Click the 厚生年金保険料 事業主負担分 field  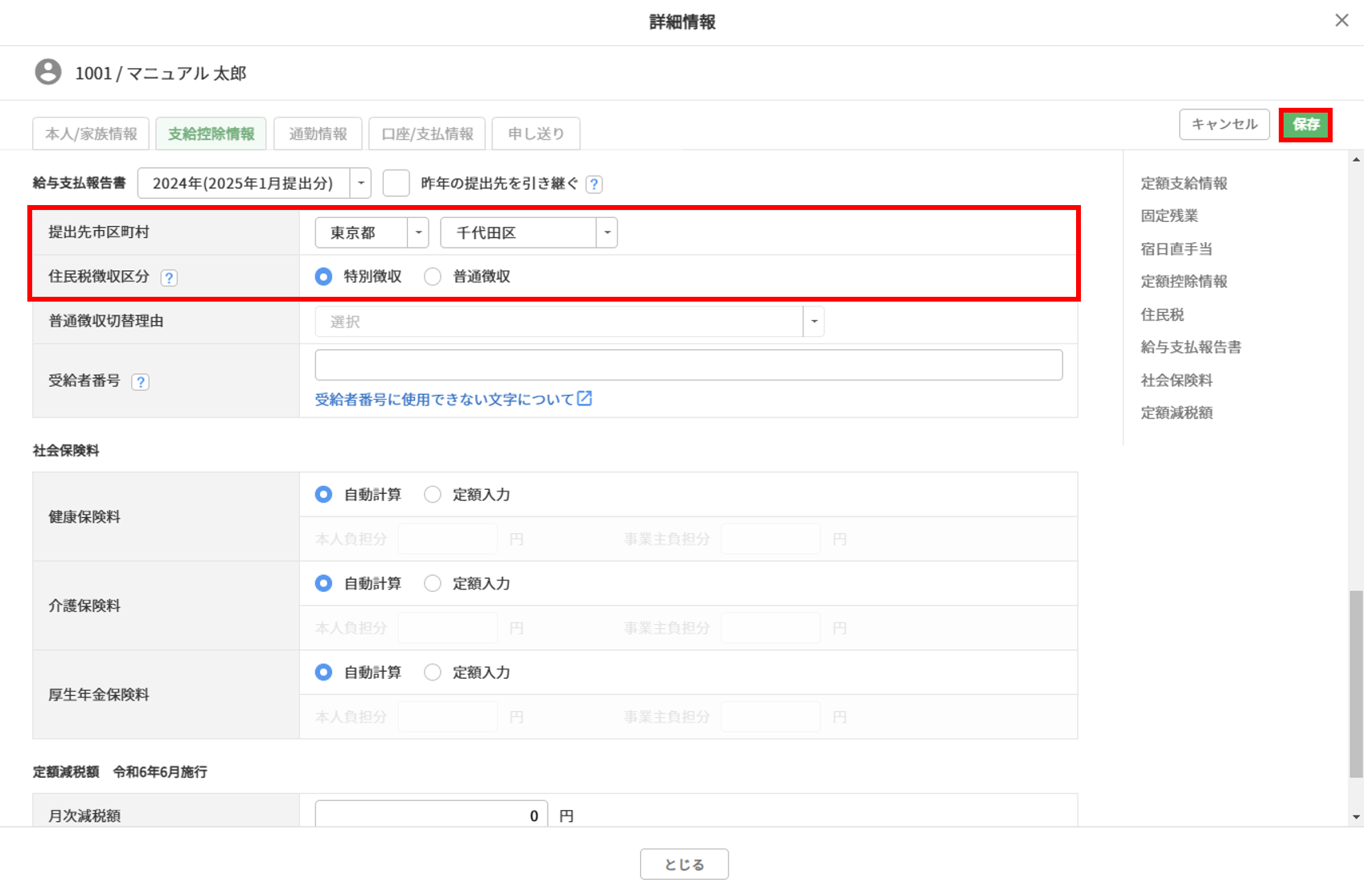click(x=770, y=717)
